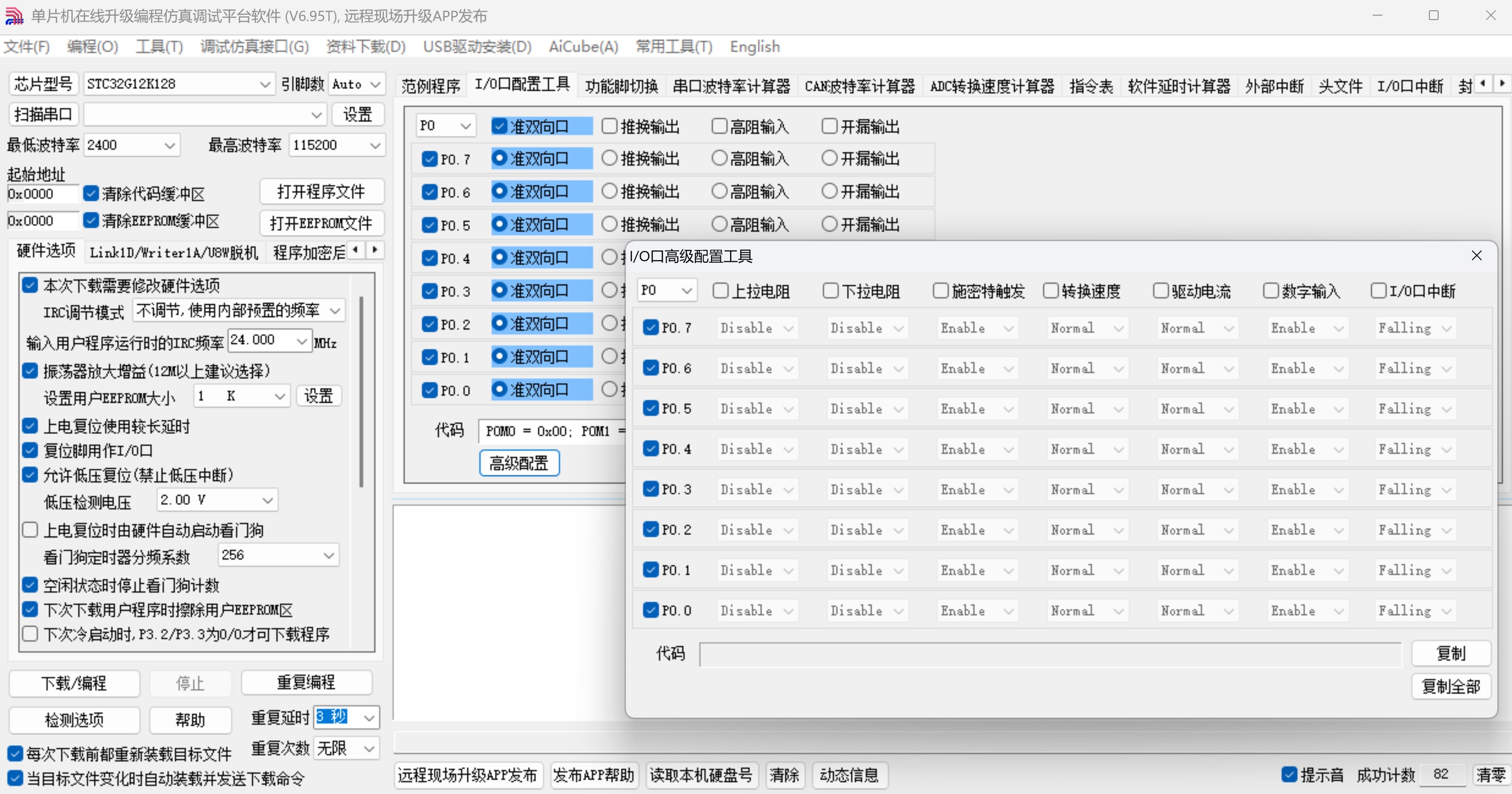Click 动态信息 button

pos(849,775)
